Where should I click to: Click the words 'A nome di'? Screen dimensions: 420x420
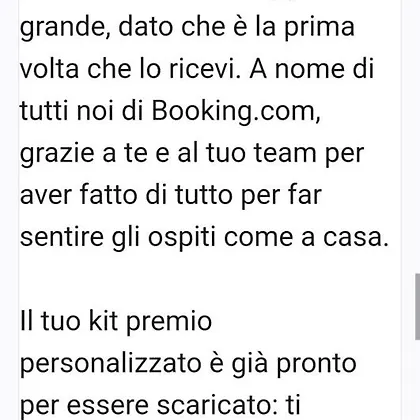pyautogui.click(x=312, y=69)
